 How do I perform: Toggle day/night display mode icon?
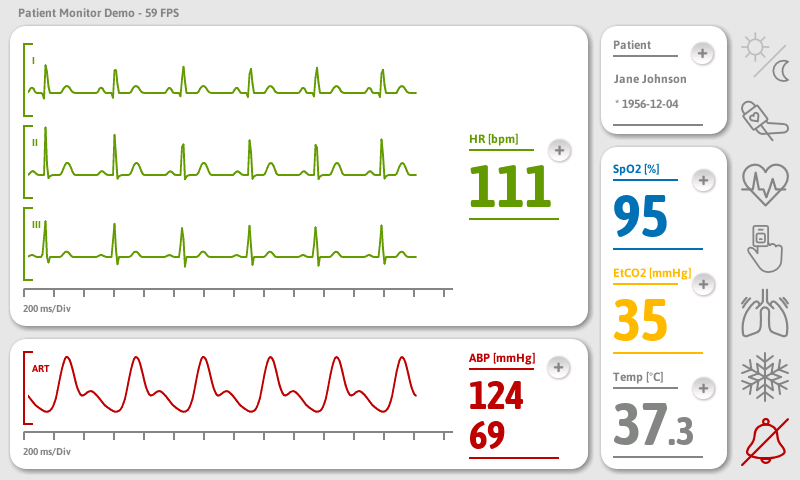pos(764,56)
